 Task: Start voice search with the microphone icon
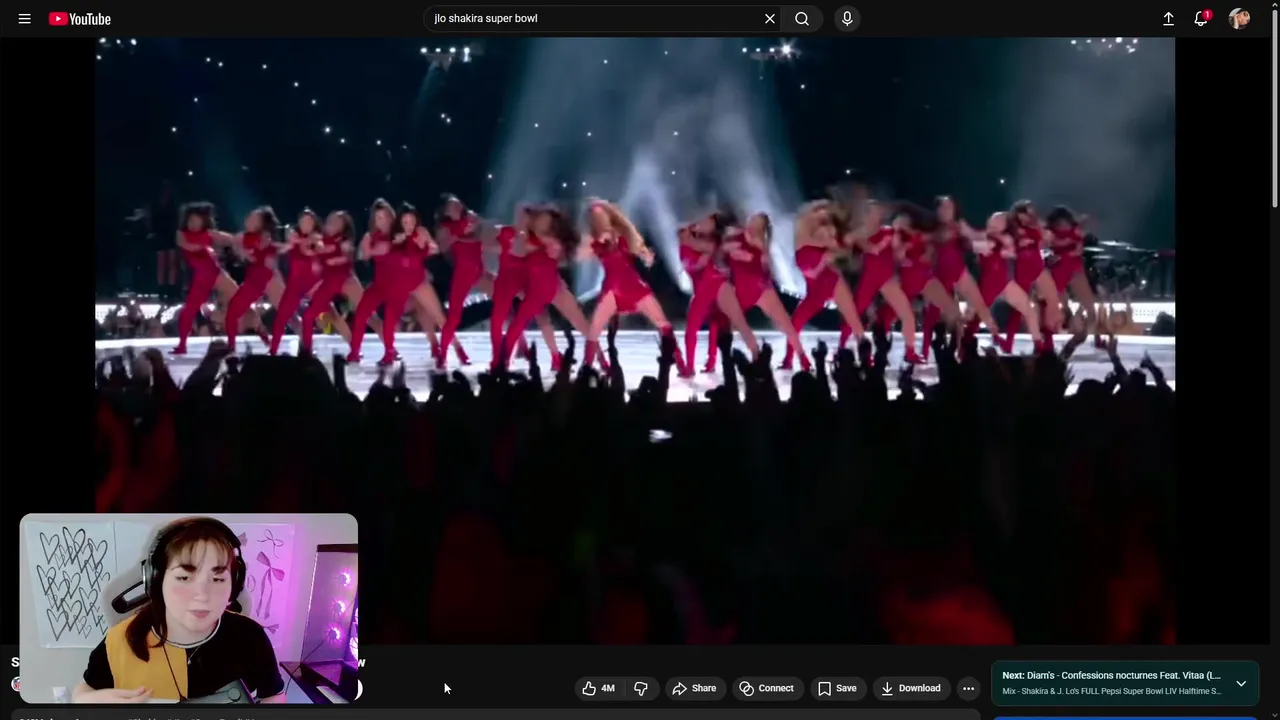click(x=847, y=19)
